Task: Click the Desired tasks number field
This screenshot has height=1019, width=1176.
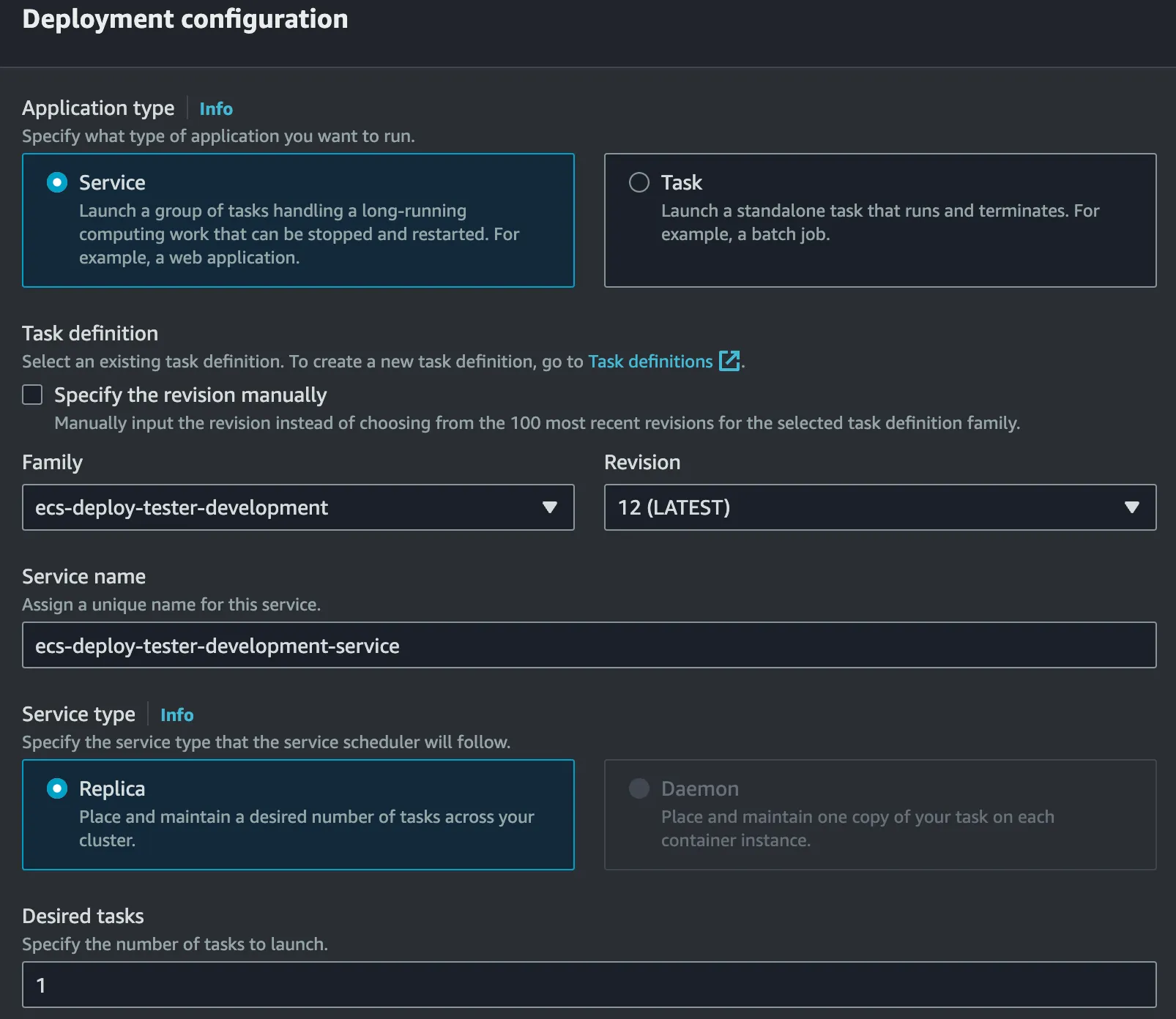Action: 589,985
